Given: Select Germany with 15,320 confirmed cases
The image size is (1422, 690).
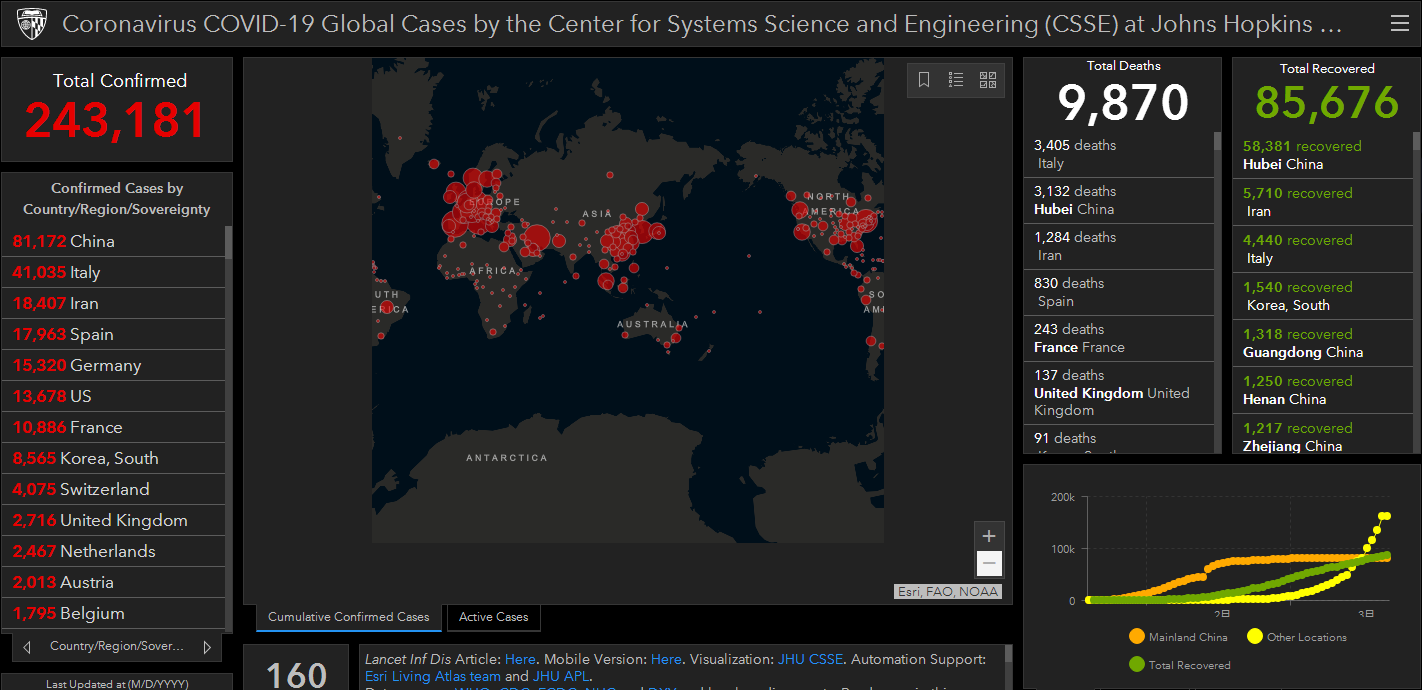Looking at the screenshot, I should coord(114,365).
